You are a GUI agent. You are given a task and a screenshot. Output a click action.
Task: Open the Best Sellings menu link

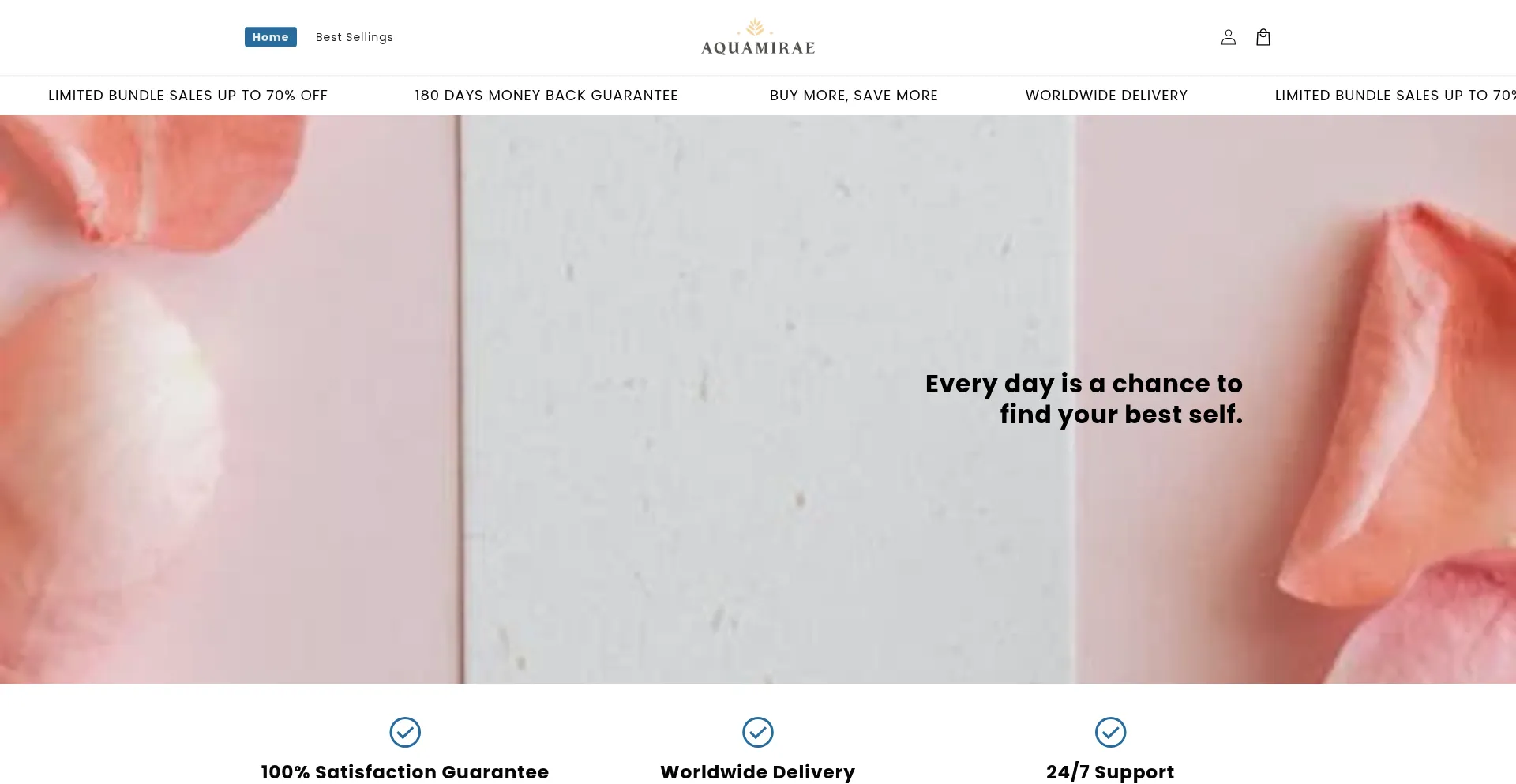[355, 37]
